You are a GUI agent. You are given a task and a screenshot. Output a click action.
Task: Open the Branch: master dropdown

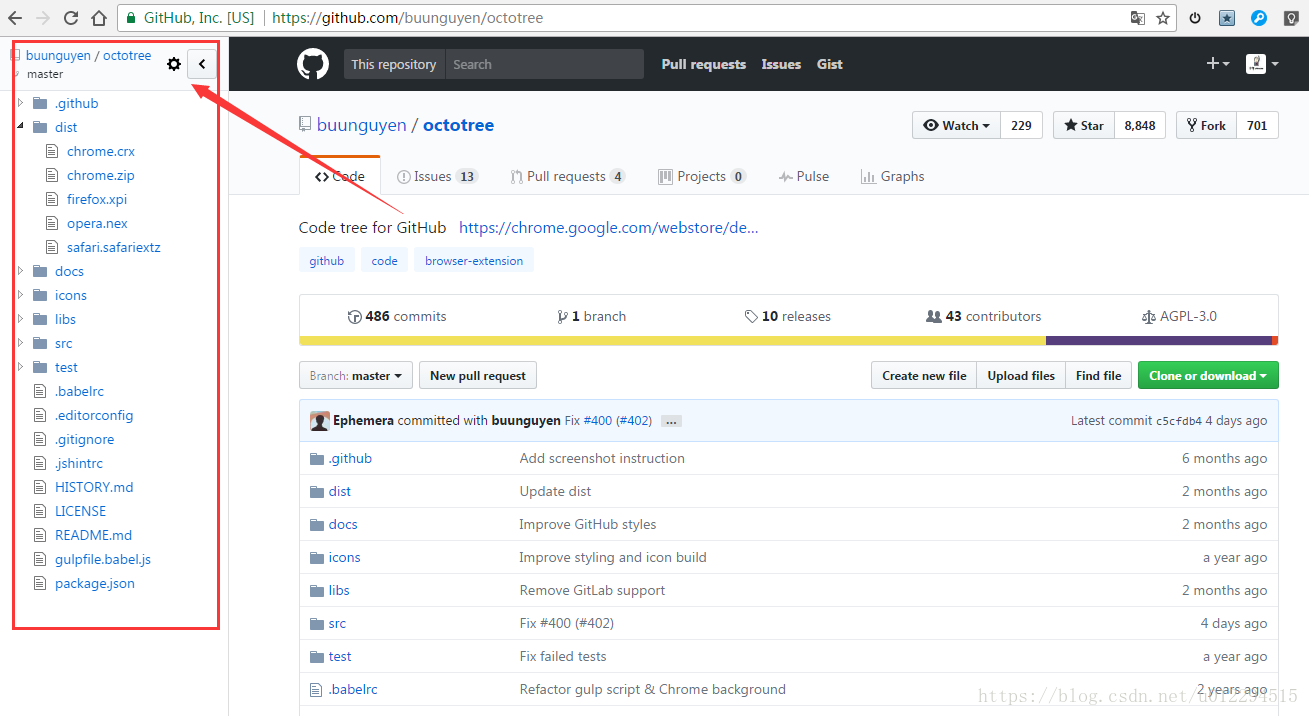356,376
